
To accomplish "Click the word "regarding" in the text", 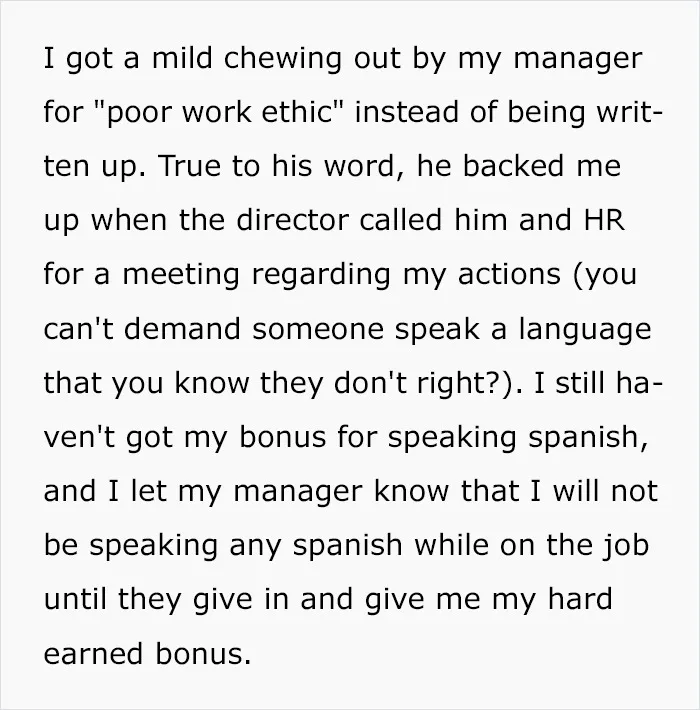I will [321, 275].
